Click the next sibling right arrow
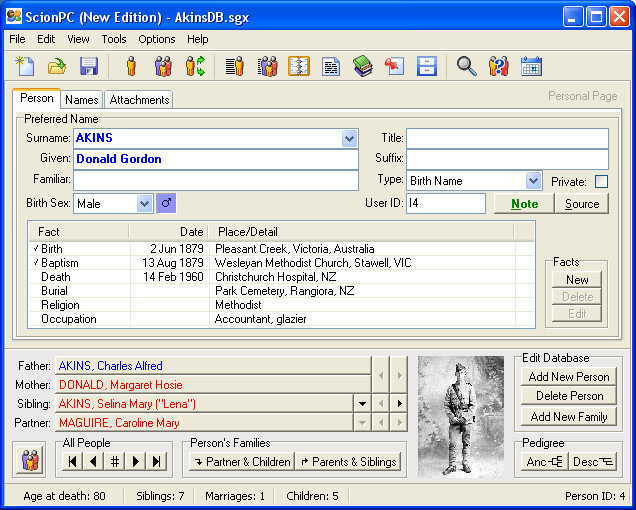Image resolution: width=636 pixels, height=510 pixels. (400, 404)
